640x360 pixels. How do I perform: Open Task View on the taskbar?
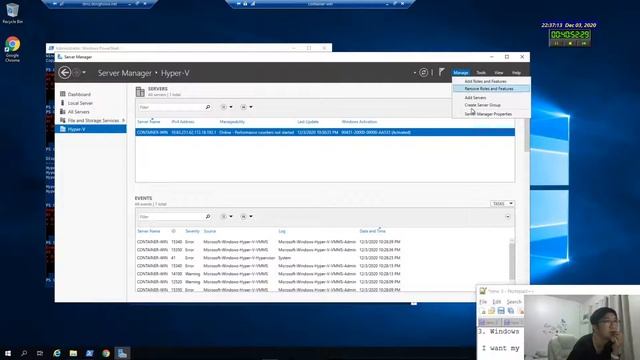click(x=40, y=353)
